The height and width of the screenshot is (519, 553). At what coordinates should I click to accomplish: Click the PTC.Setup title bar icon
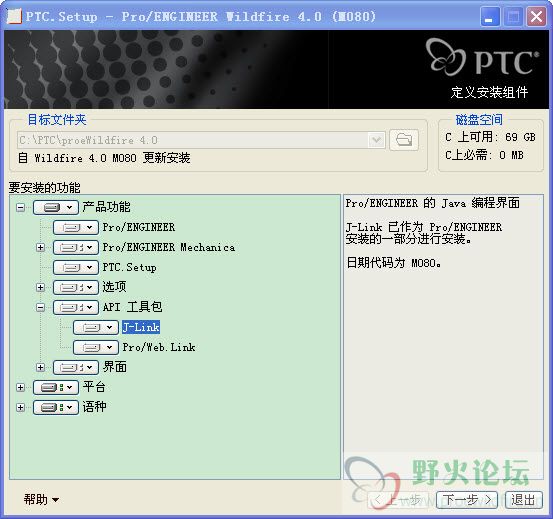pos(14,17)
